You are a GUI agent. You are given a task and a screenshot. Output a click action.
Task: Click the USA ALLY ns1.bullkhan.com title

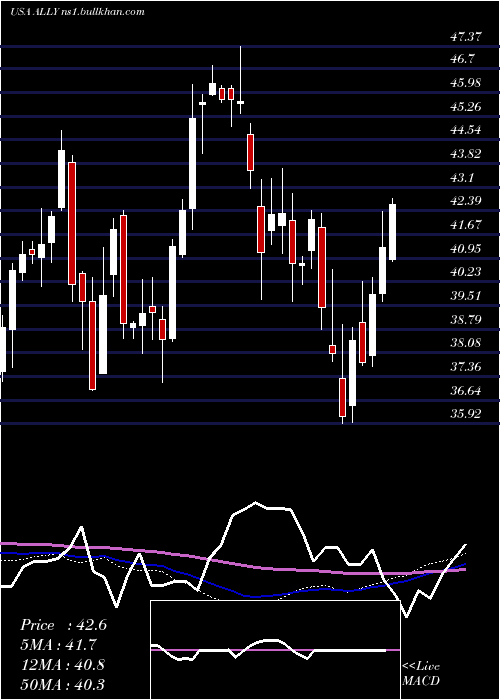point(78,12)
